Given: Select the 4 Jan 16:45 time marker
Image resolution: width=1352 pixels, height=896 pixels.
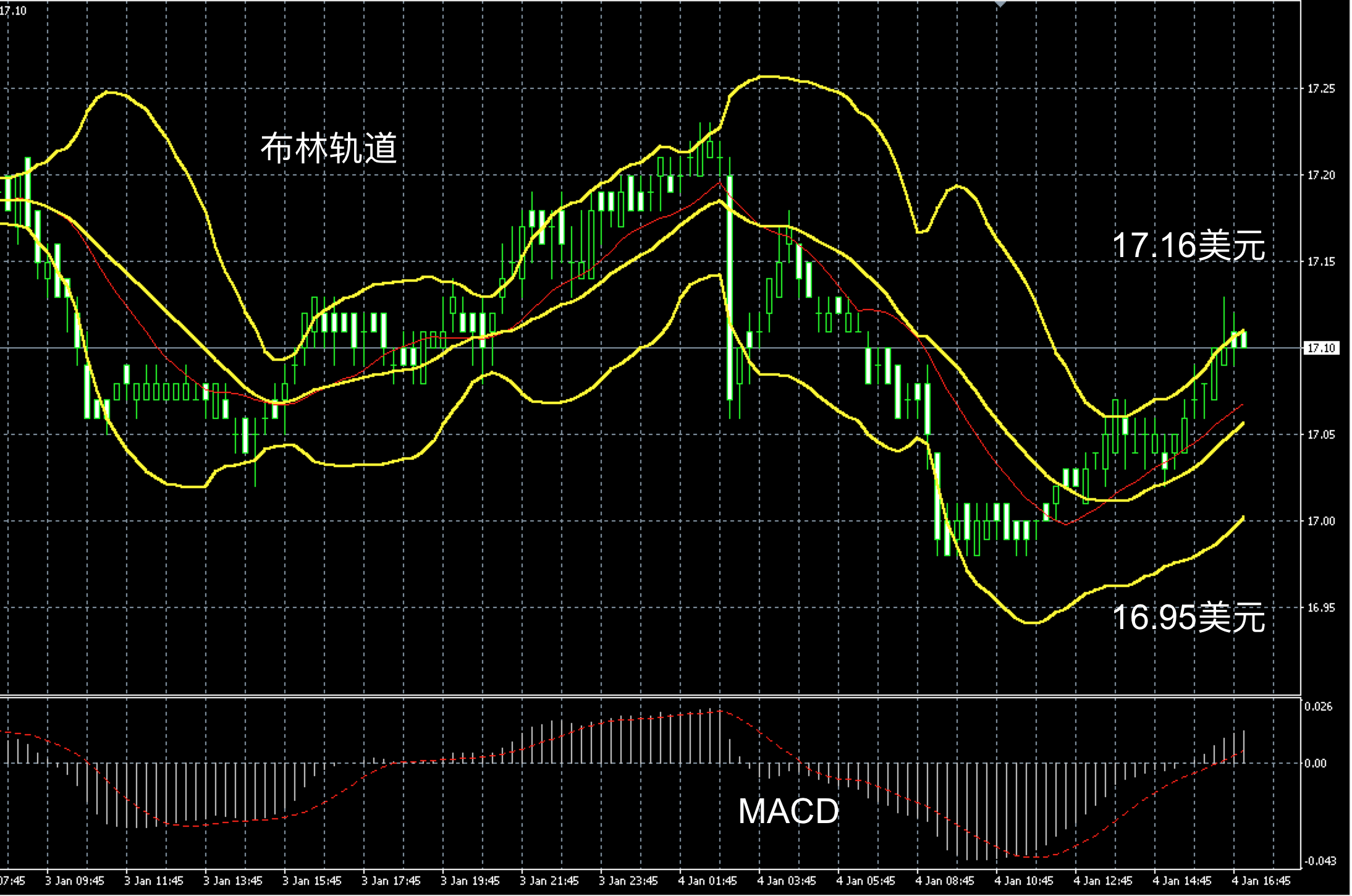Looking at the screenshot, I should tap(1261, 881).
